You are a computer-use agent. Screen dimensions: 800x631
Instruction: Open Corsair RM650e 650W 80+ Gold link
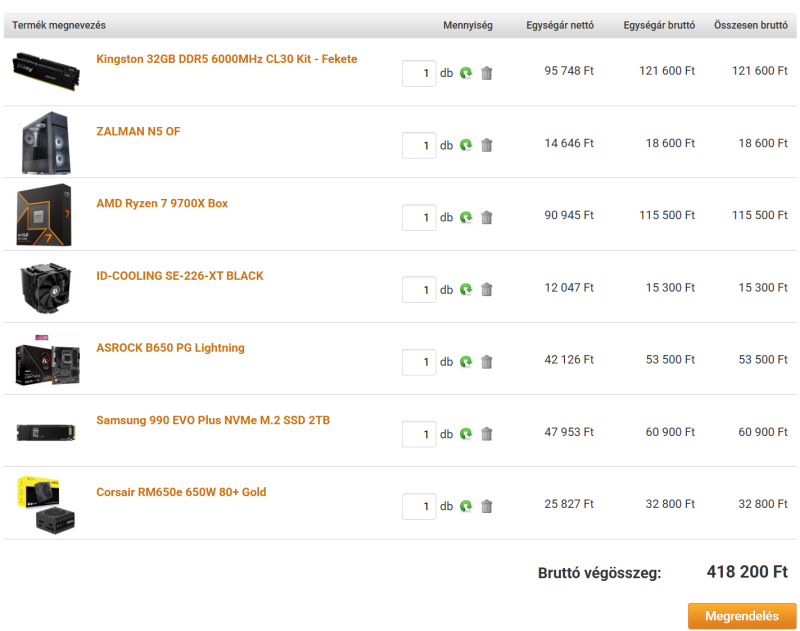181,492
